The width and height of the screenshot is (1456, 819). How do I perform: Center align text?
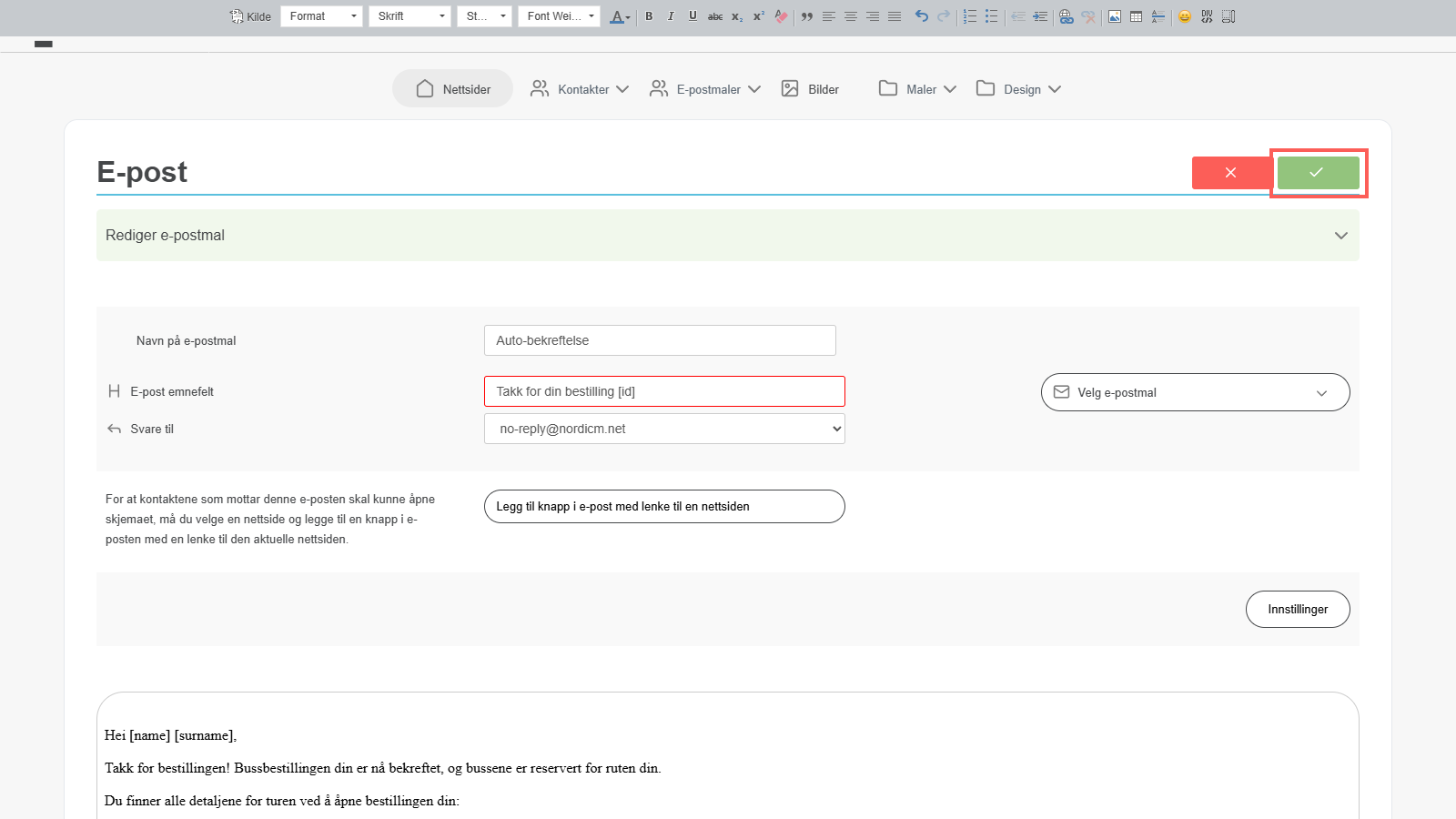tap(851, 16)
